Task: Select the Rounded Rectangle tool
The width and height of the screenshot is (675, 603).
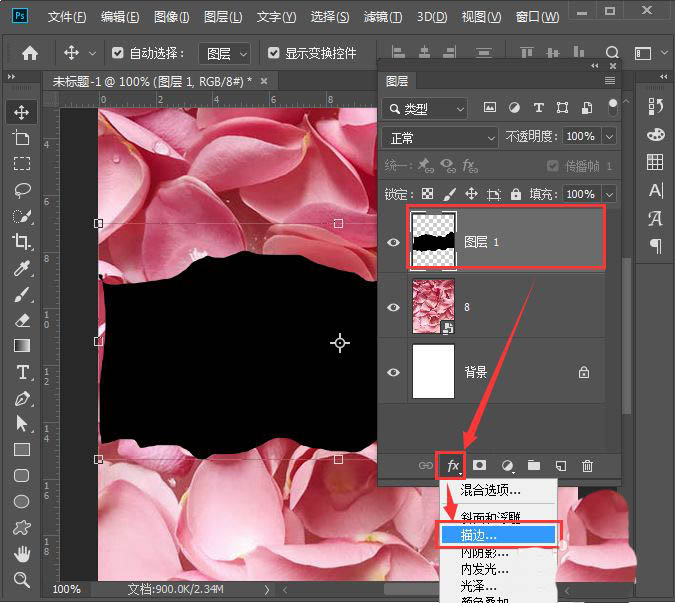Action: tap(21, 476)
